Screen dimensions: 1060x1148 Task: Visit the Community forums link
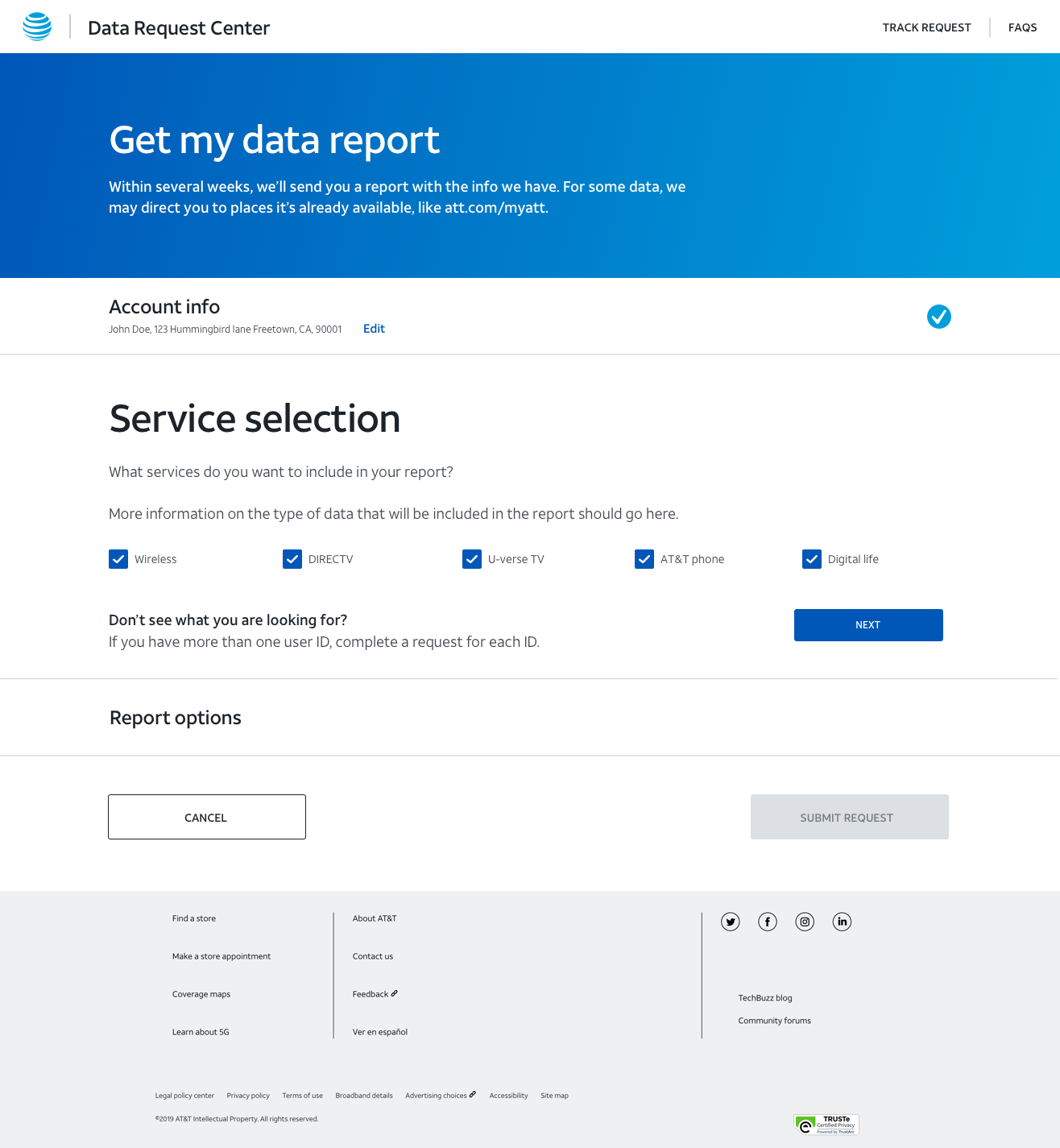(775, 1021)
